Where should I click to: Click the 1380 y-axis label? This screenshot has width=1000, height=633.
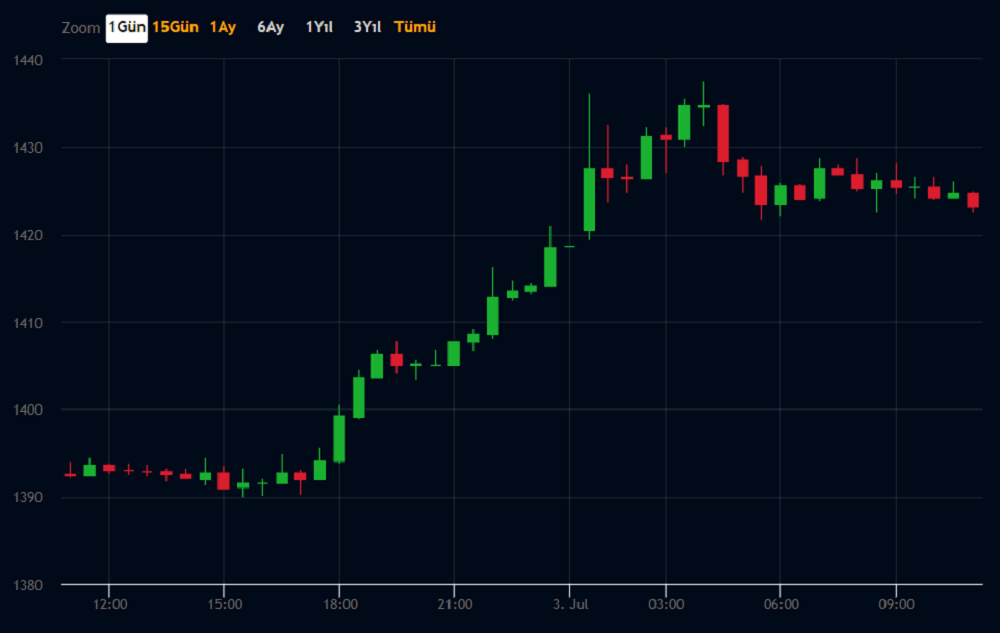pos(28,585)
